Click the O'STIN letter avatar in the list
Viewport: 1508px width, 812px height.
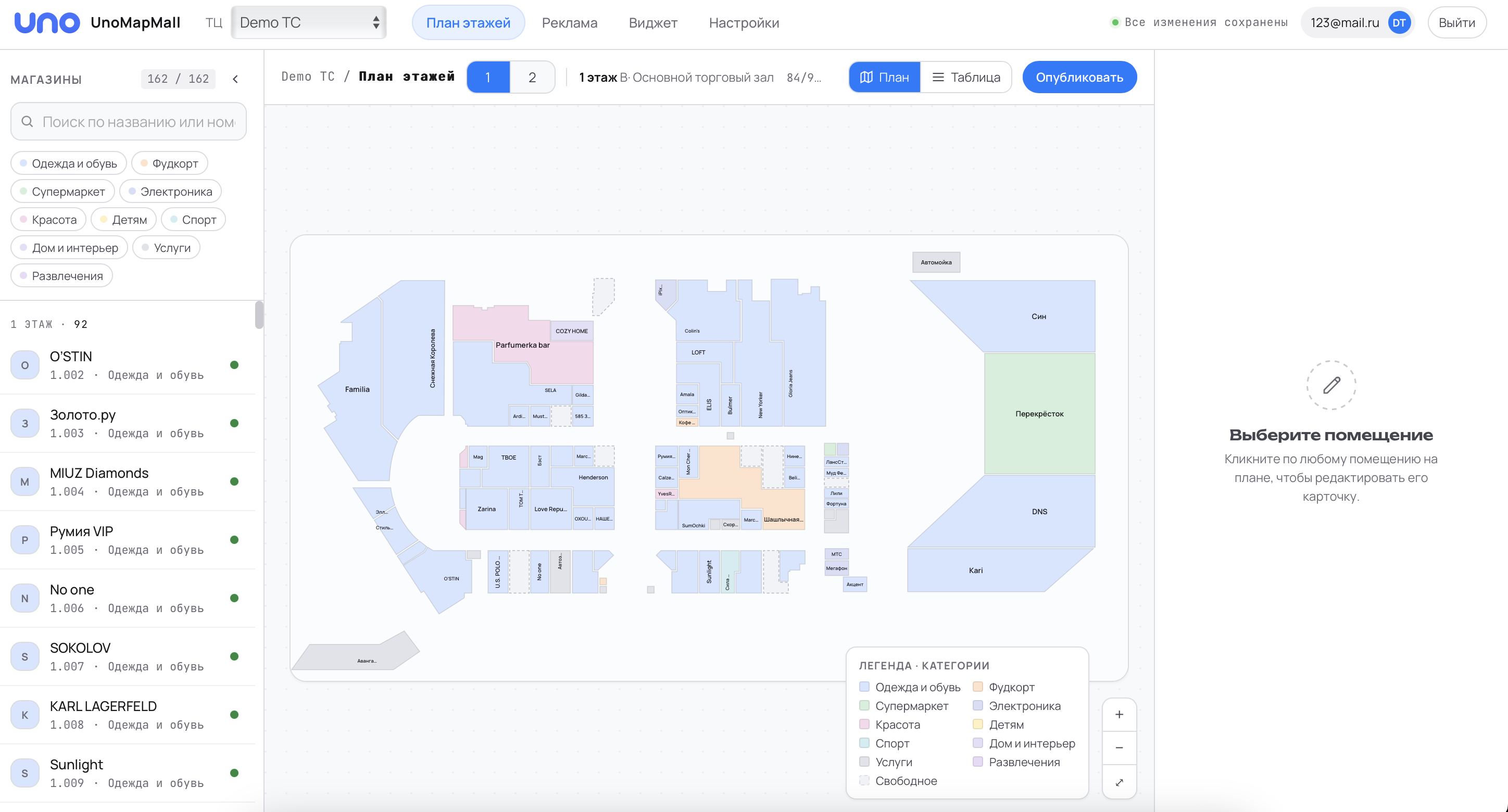pyautogui.click(x=24, y=365)
